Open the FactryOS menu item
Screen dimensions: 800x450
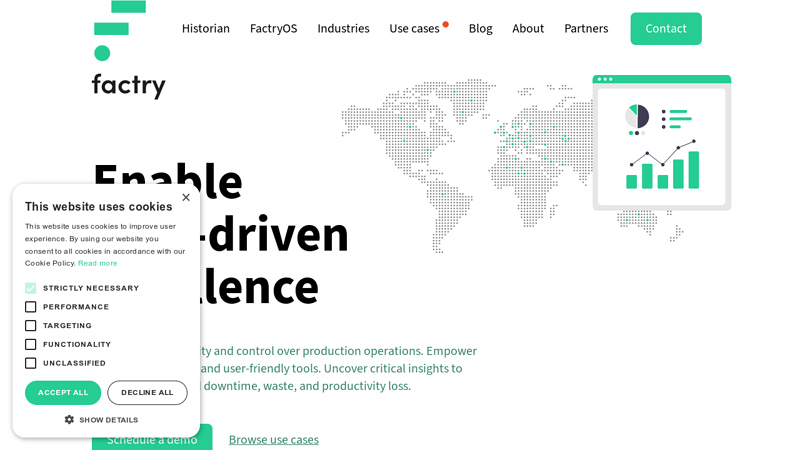pyautogui.click(x=273, y=29)
